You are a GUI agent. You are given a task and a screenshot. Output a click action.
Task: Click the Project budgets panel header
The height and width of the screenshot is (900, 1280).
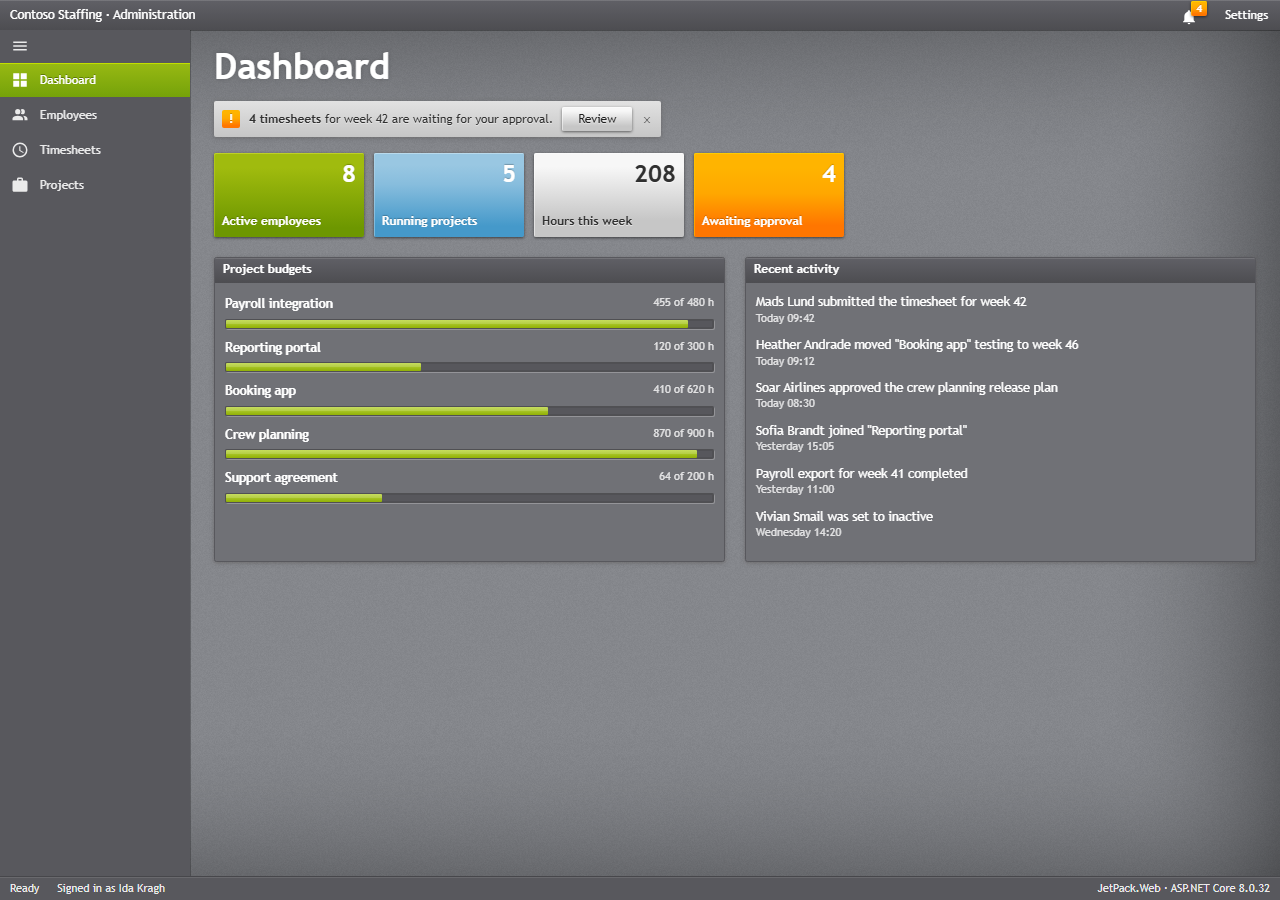(x=469, y=269)
